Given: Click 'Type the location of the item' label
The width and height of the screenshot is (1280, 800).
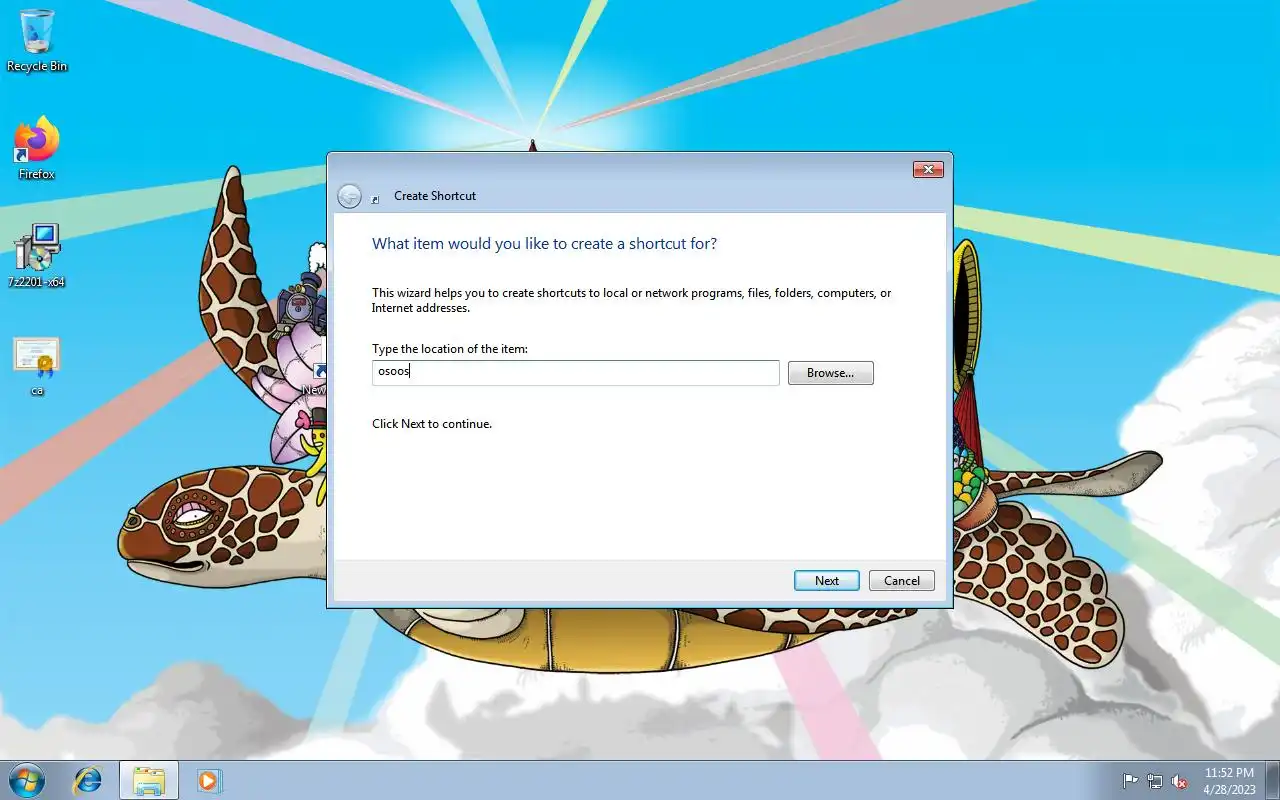Looking at the screenshot, I should click(x=450, y=349).
